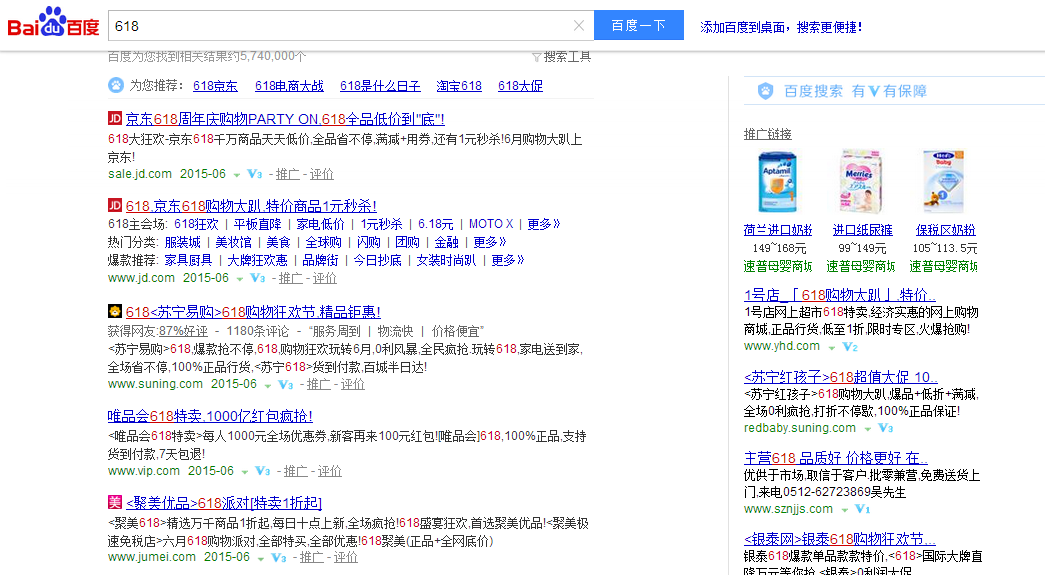Click V1 badge beside www.sznjjs.com
1045x575 pixels.
[x=862, y=510]
